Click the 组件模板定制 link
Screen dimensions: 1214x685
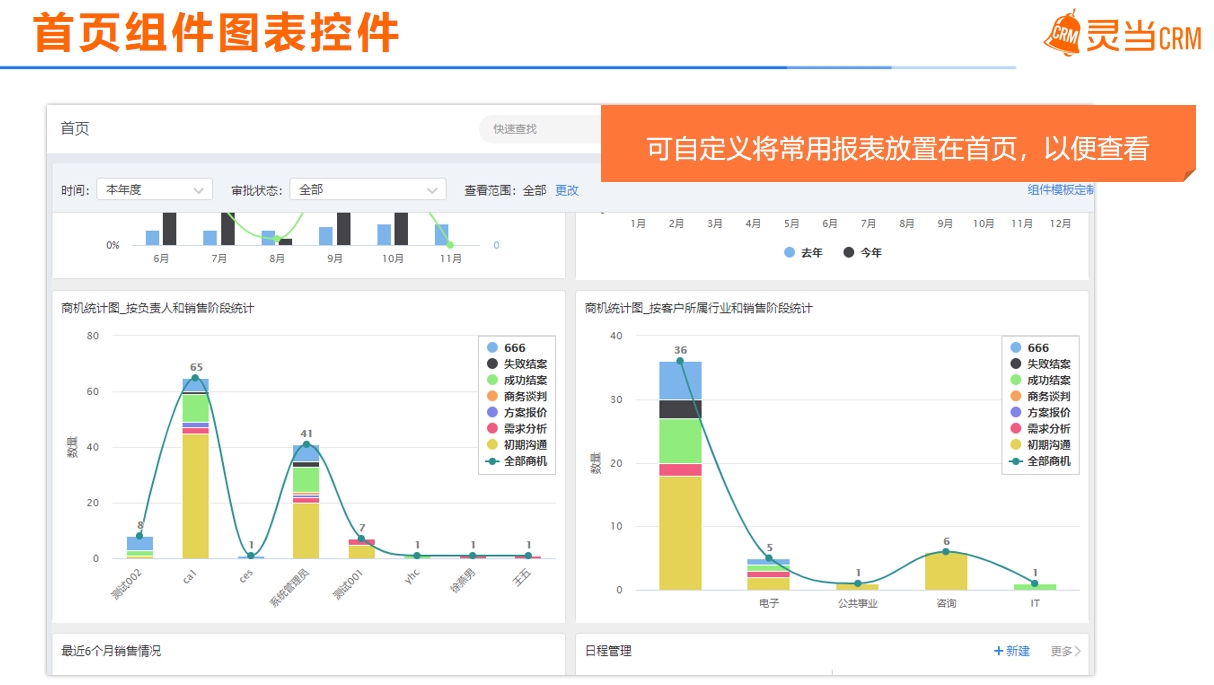[x=1061, y=189]
